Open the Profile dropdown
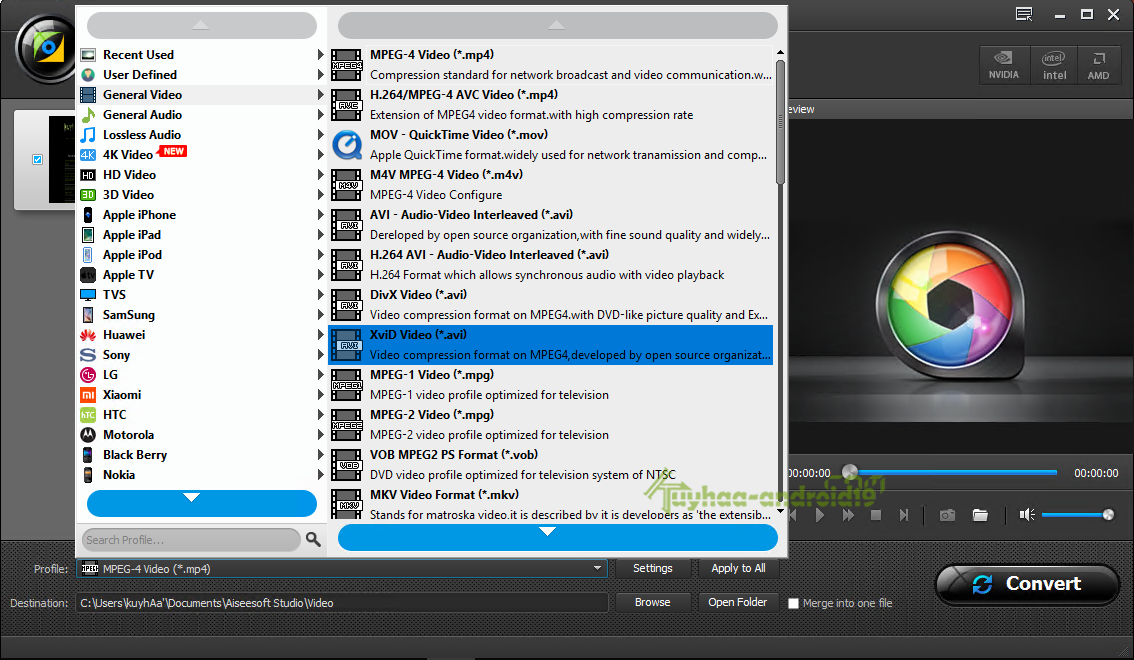This screenshot has width=1134, height=660. (597, 568)
